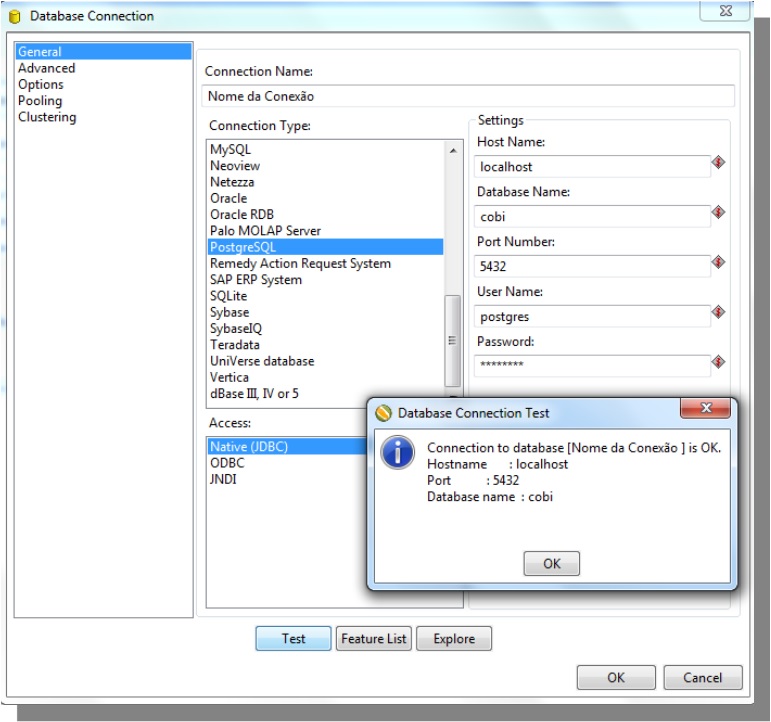
Task: Switch to the Clustering section
Action: (x=47, y=117)
